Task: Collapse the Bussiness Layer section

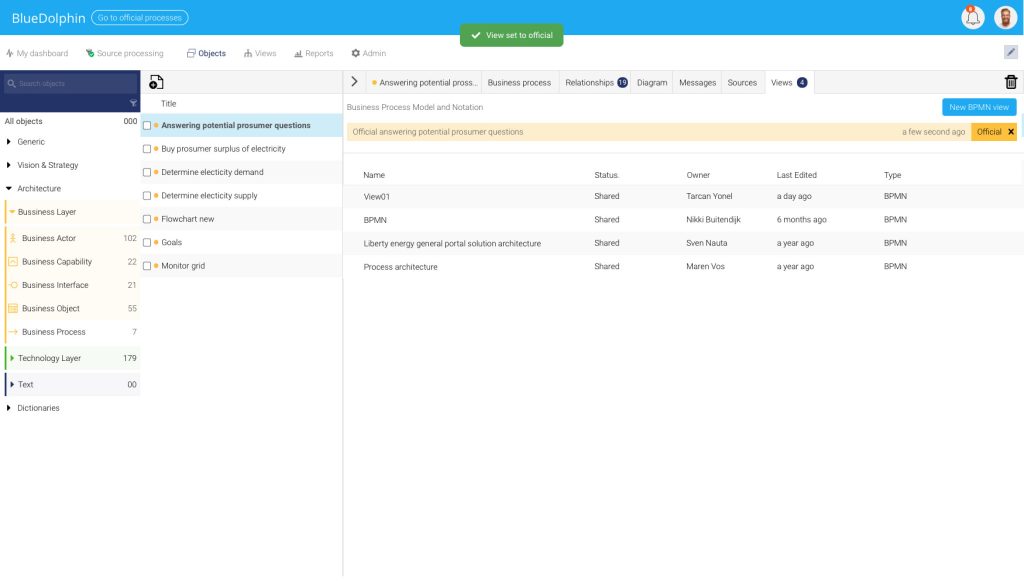Action: 12,212
